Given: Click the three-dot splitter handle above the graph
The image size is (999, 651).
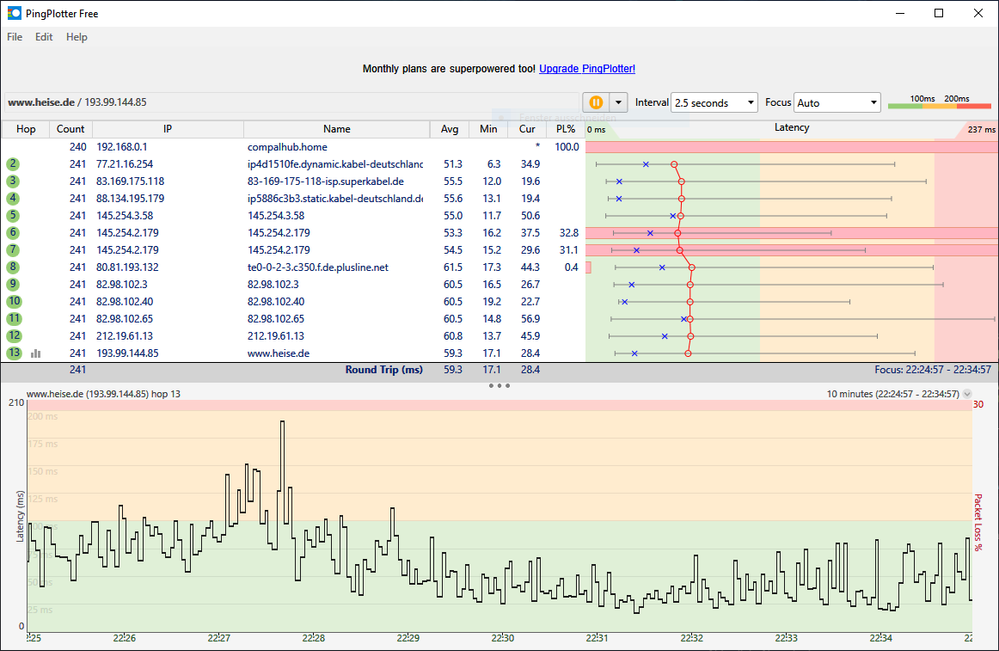Looking at the screenshot, I should (x=499, y=385).
